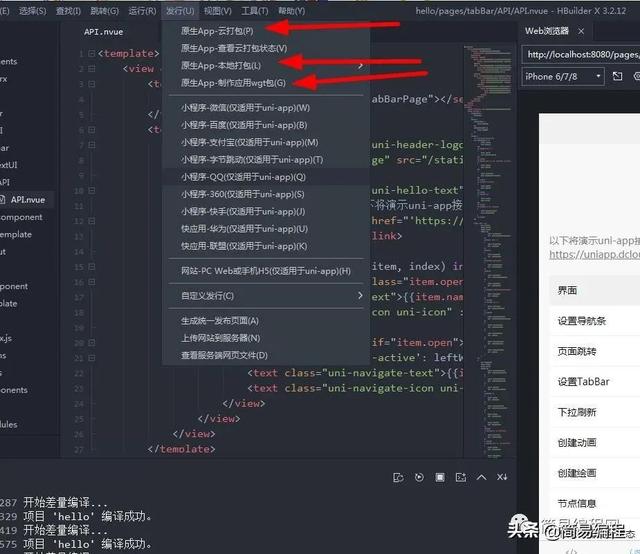The height and width of the screenshot is (554, 640).
Task: Choose 原生App-本地打包(L) menu entry
Action: (x=266, y=65)
